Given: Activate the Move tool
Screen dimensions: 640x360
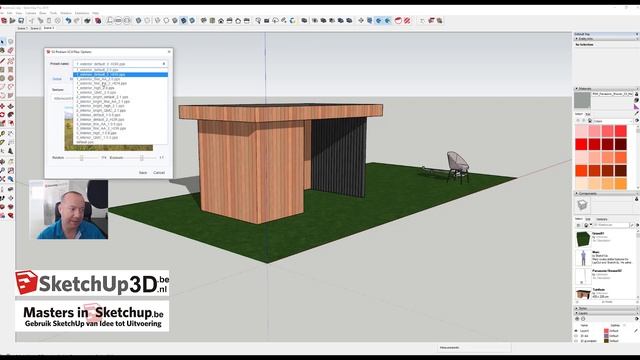Looking at the screenshot, I should (2, 106).
